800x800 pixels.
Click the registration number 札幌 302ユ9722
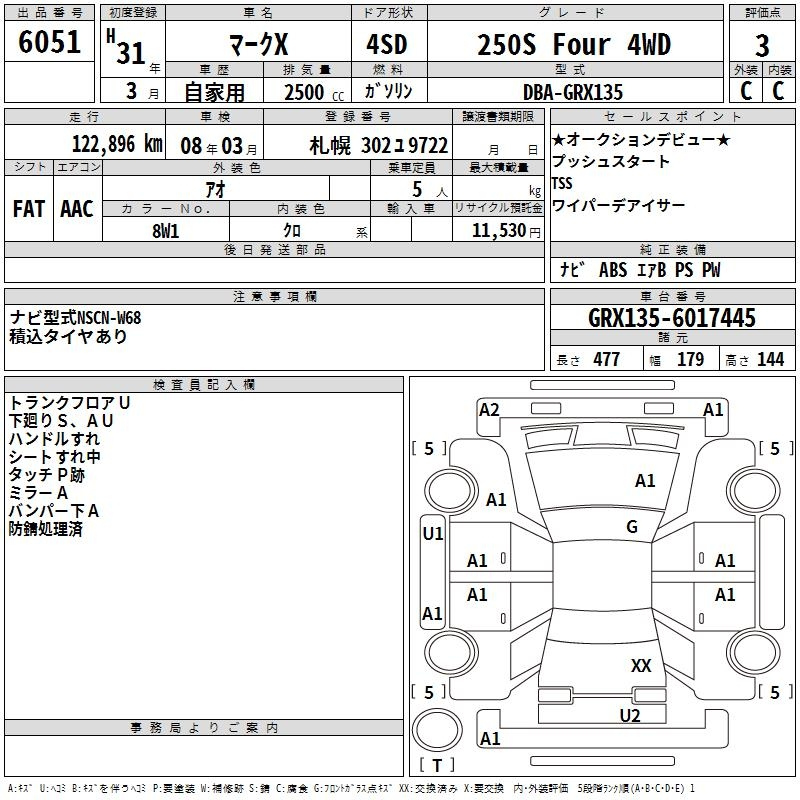[379, 145]
